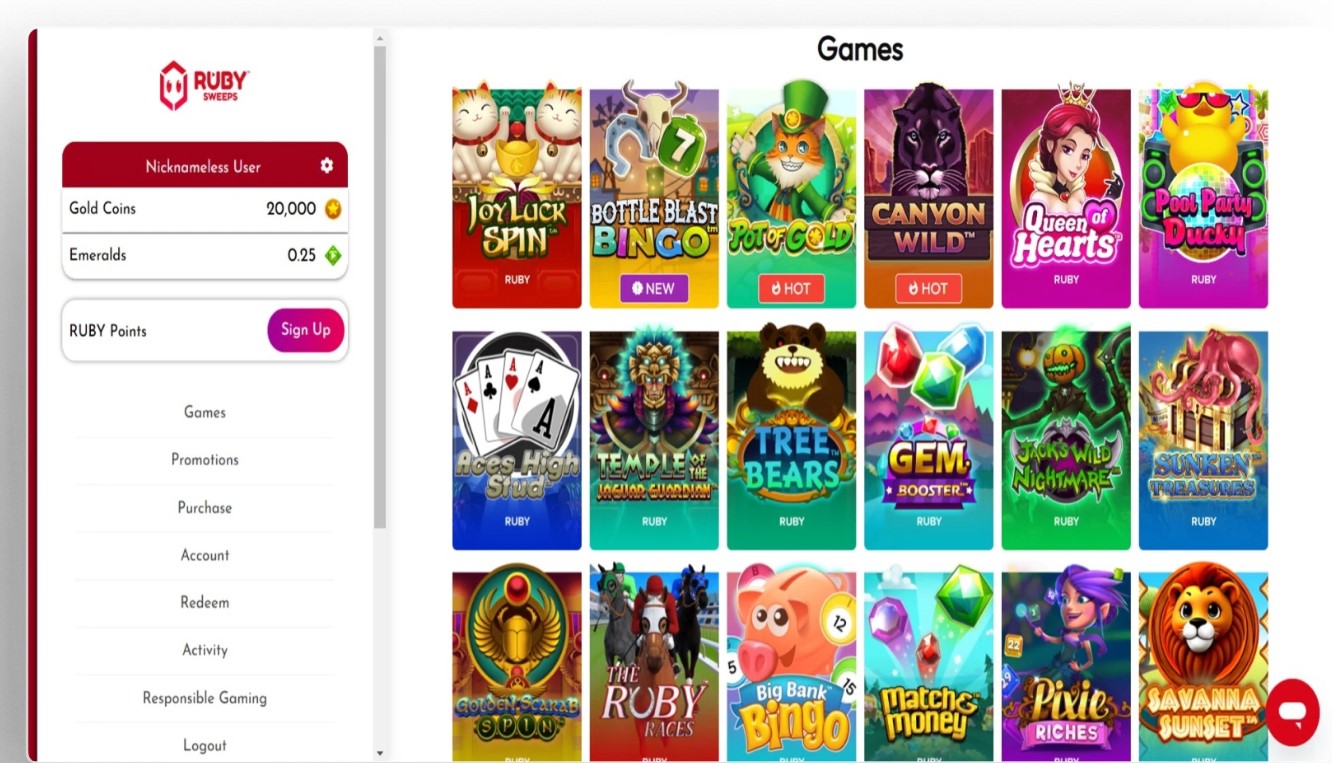Select Logout in the sidebar
This screenshot has height=763, width=1332.
[205, 745]
